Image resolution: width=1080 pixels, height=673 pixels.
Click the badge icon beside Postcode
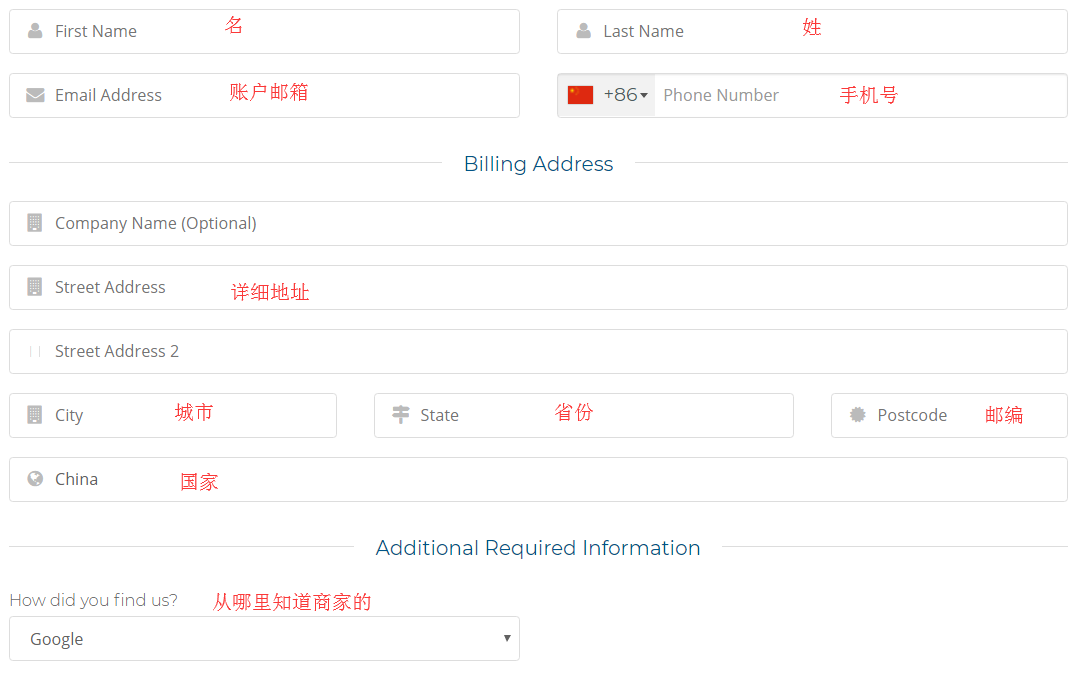click(858, 415)
